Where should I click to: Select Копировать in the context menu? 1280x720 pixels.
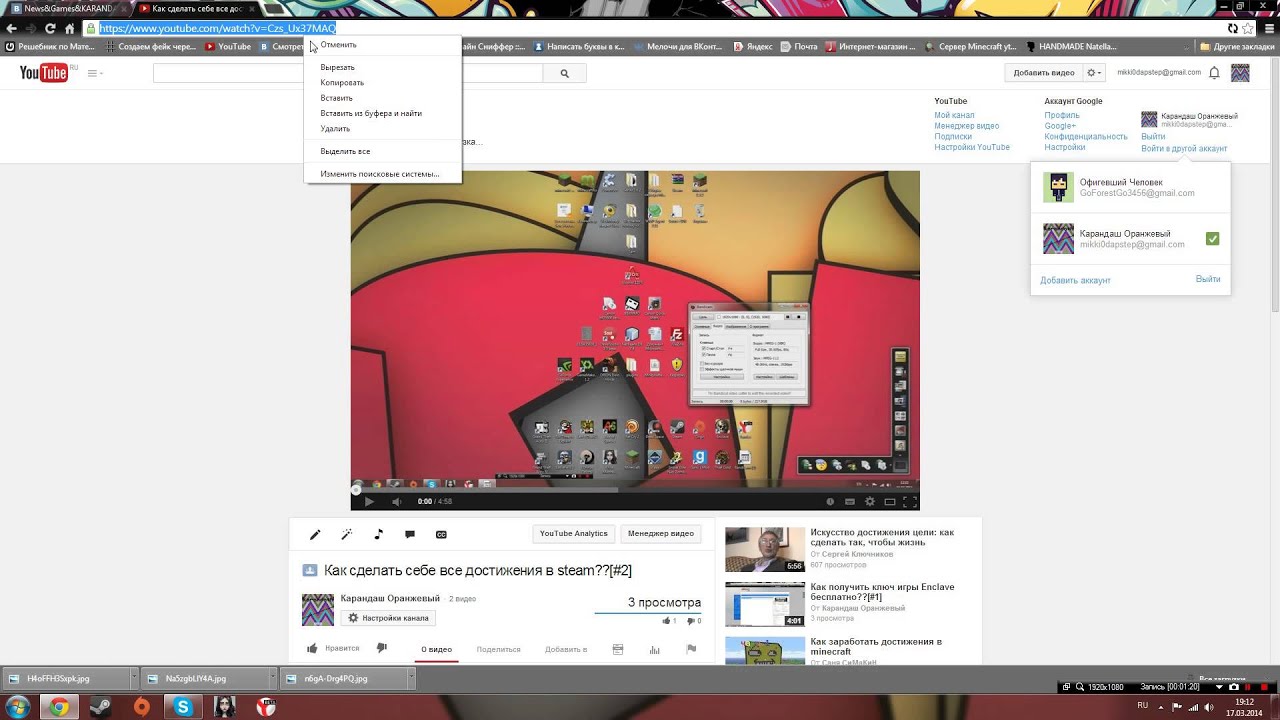coord(342,83)
